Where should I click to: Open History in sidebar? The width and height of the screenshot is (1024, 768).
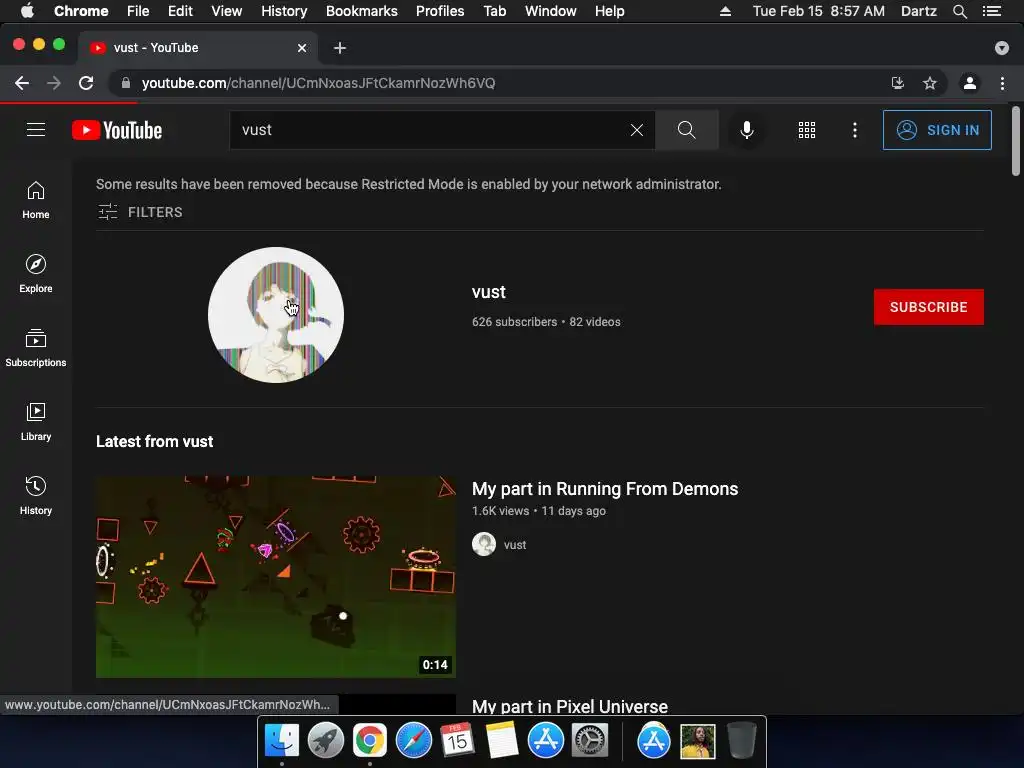[36, 496]
